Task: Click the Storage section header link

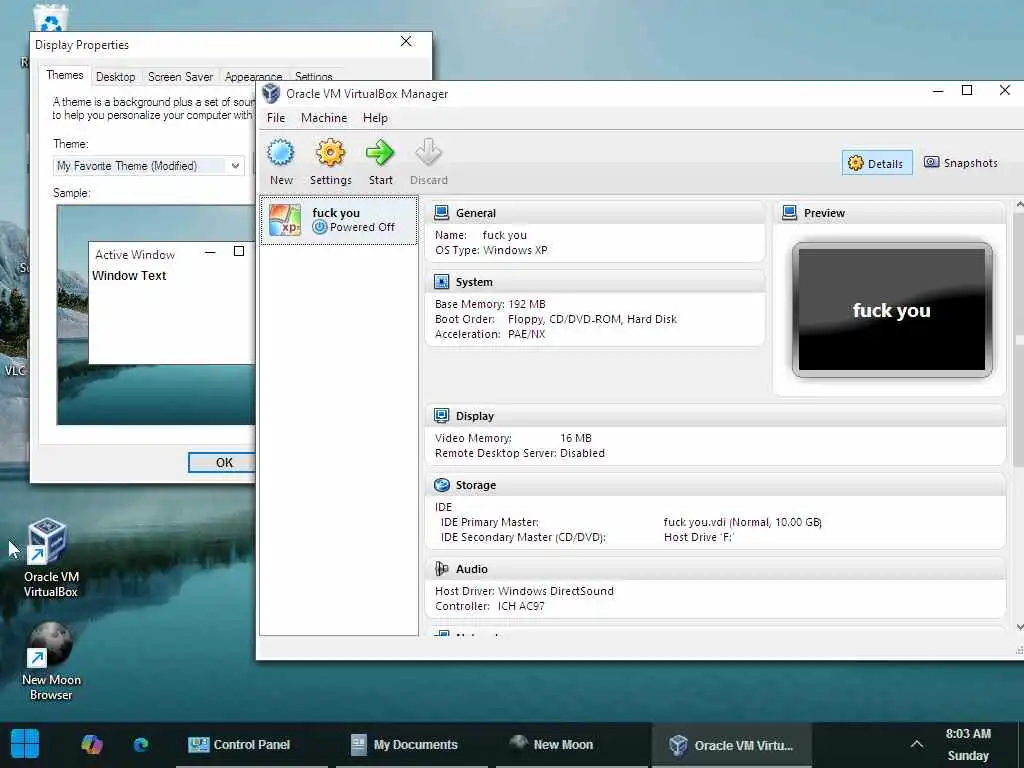Action: pos(475,485)
